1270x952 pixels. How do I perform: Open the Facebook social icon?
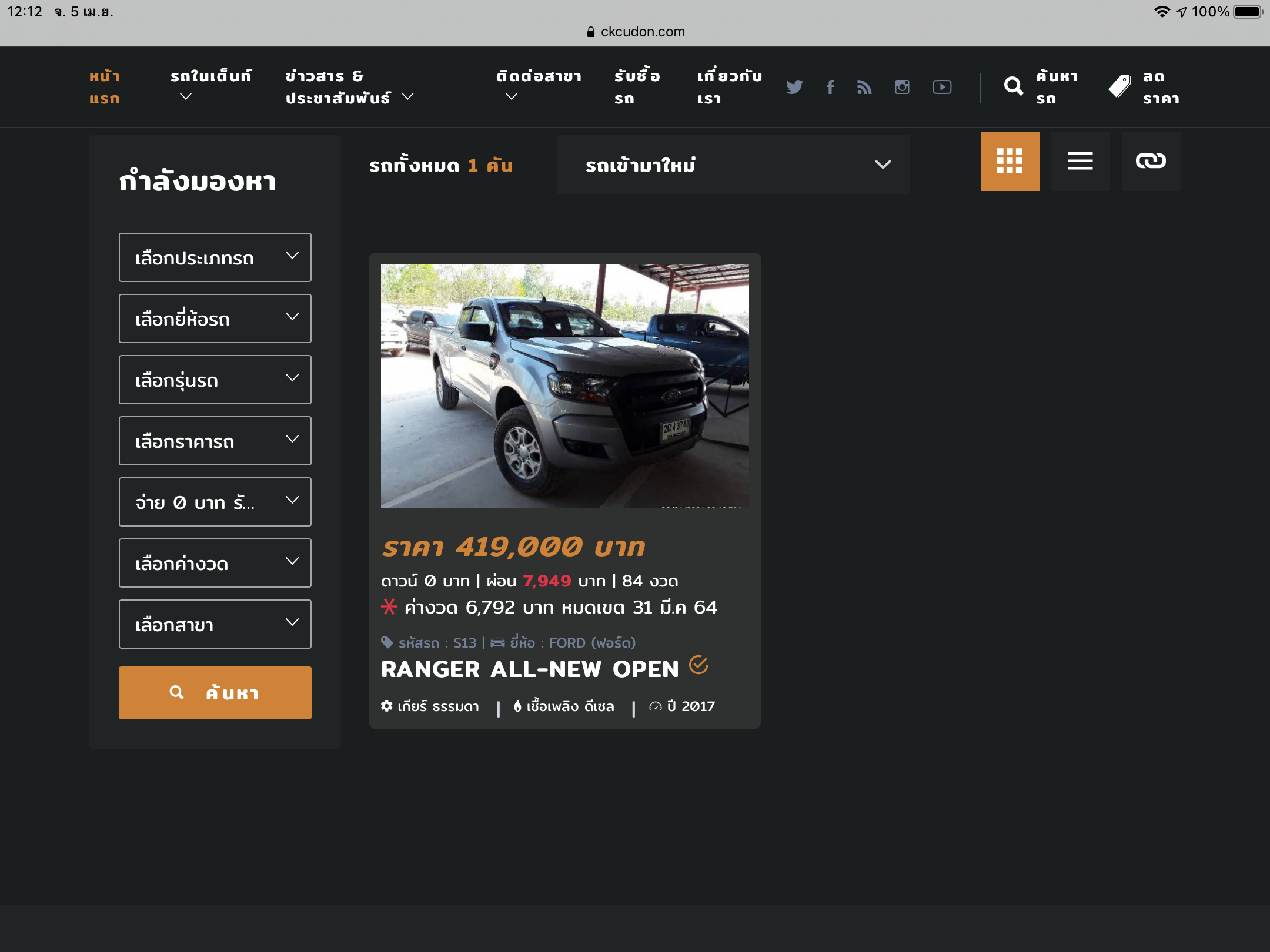tap(830, 87)
